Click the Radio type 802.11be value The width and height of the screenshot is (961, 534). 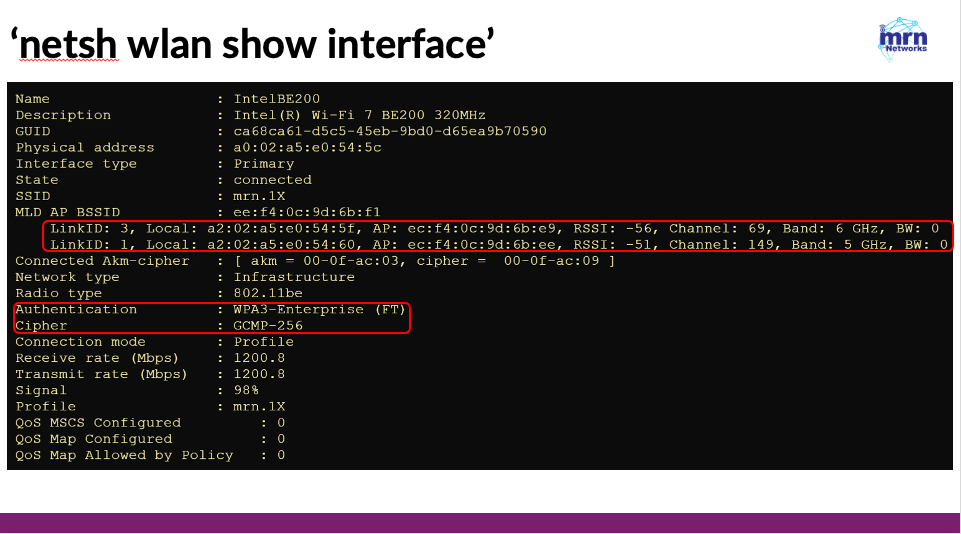point(268,293)
